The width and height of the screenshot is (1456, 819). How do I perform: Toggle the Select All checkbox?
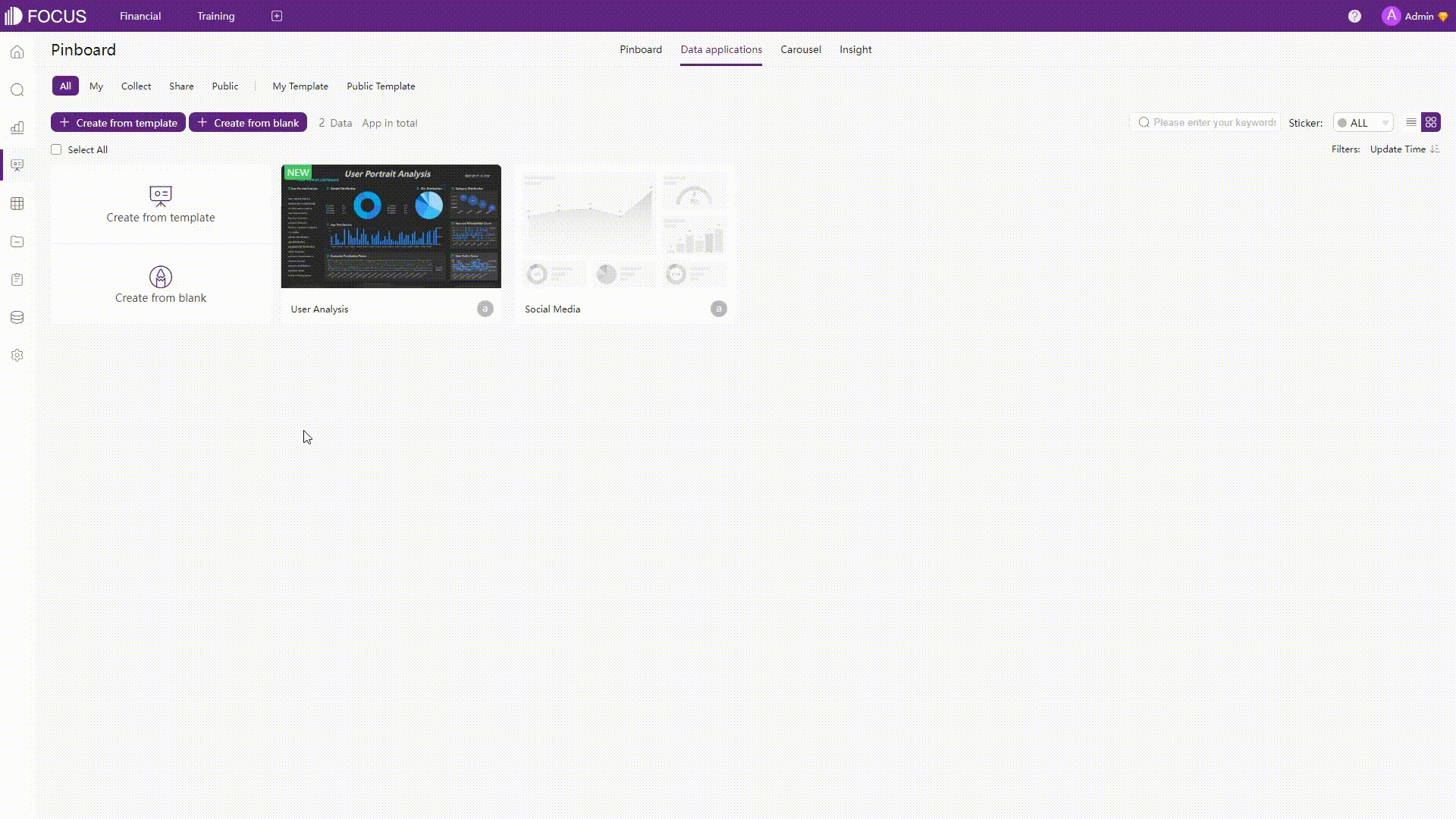coord(57,149)
